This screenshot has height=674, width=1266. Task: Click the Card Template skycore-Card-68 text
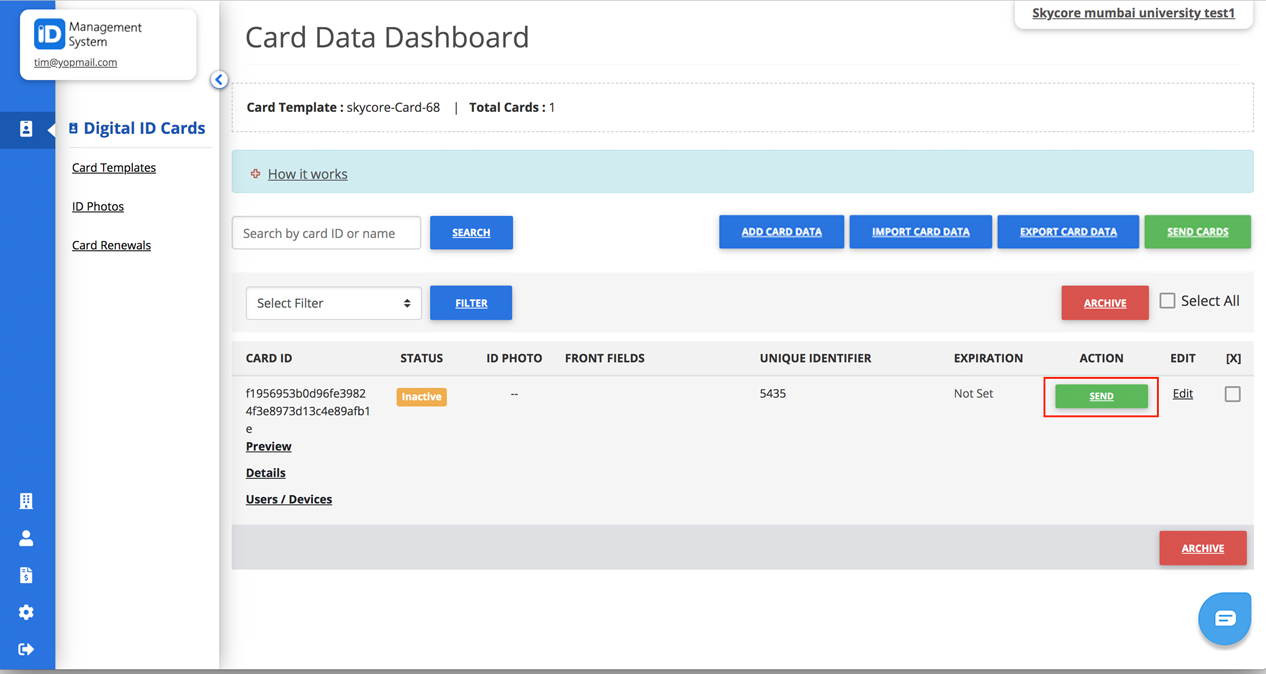click(343, 107)
